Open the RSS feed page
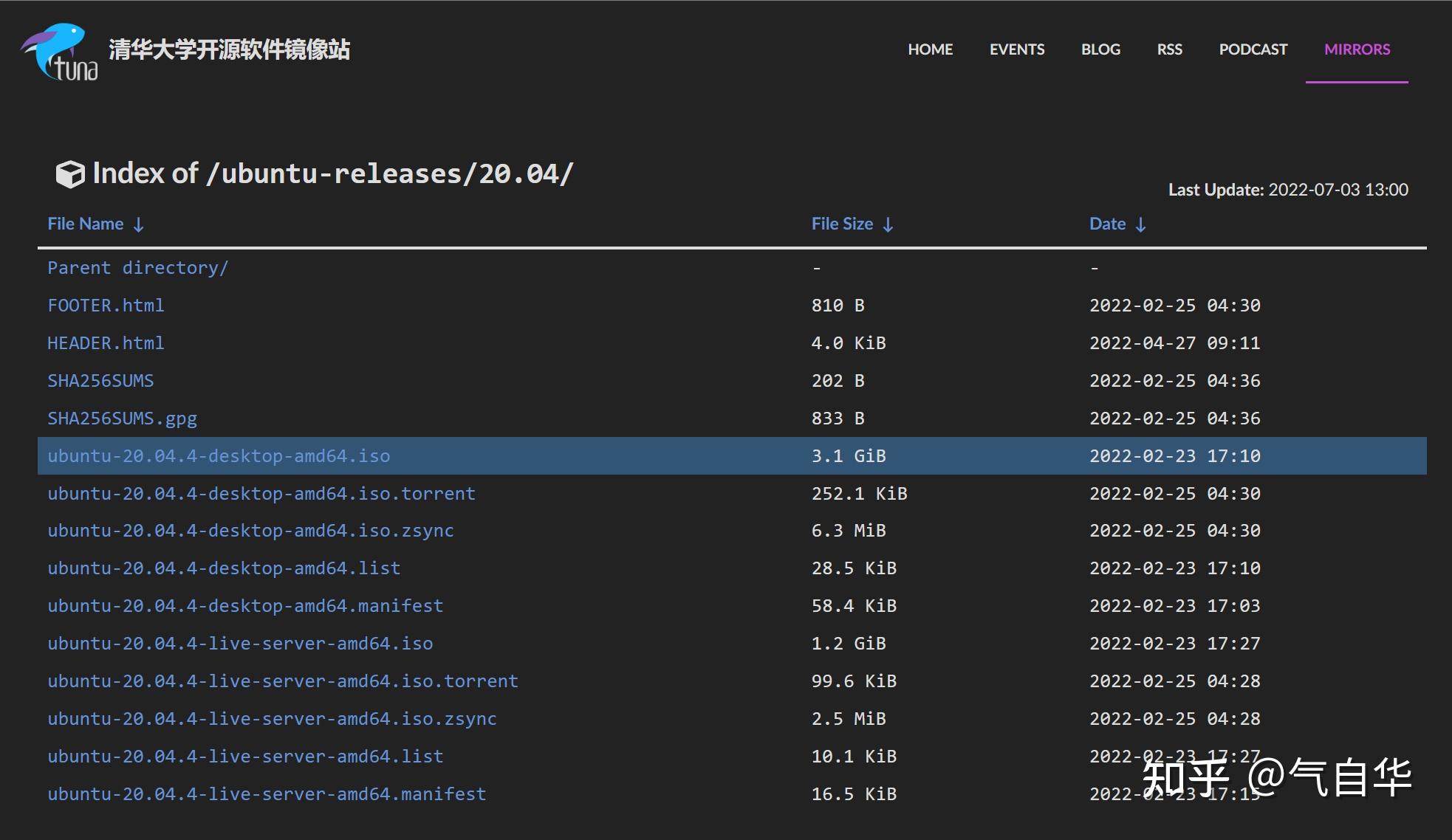The width and height of the screenshot is (1452, 840). [x=1170, y=49]
